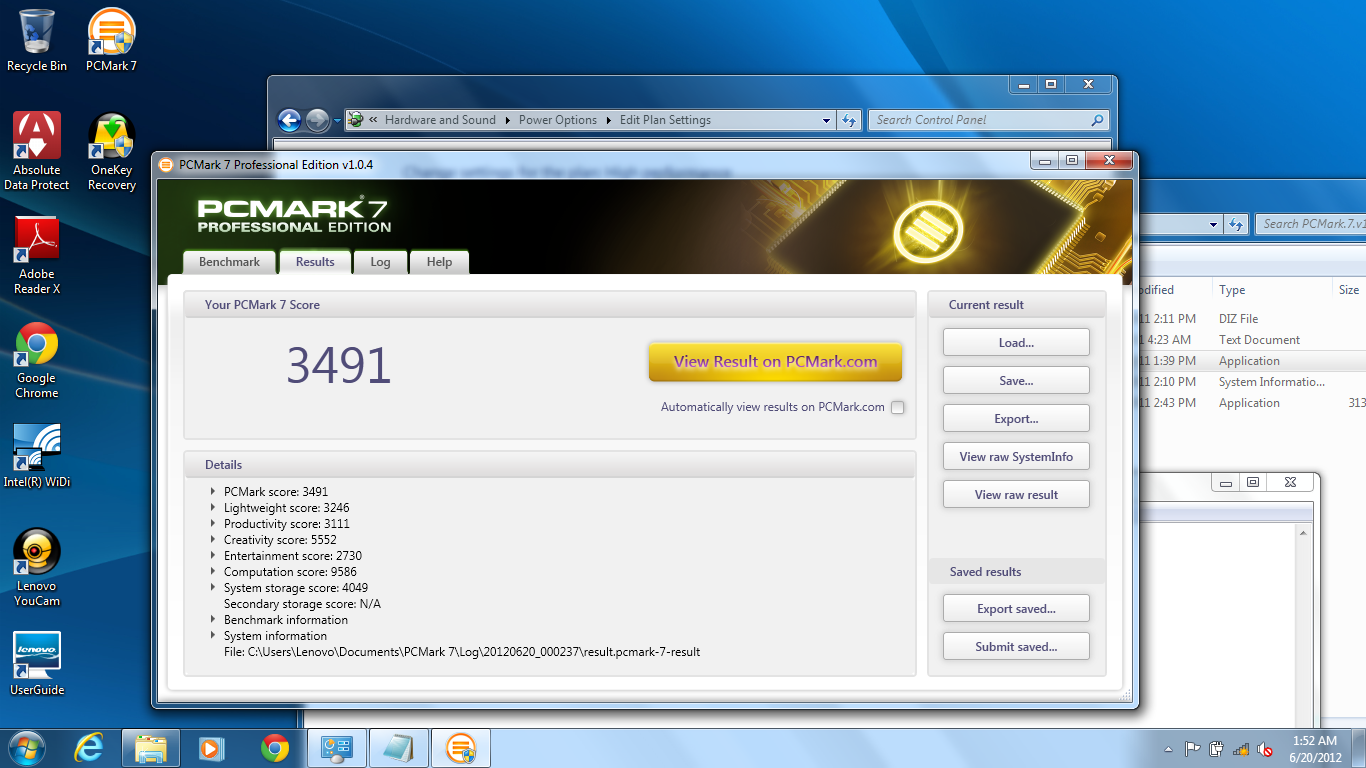Open the OneKey Recovery desktop shortcut
Screen dimensions: 1366x768
[111, 151]
